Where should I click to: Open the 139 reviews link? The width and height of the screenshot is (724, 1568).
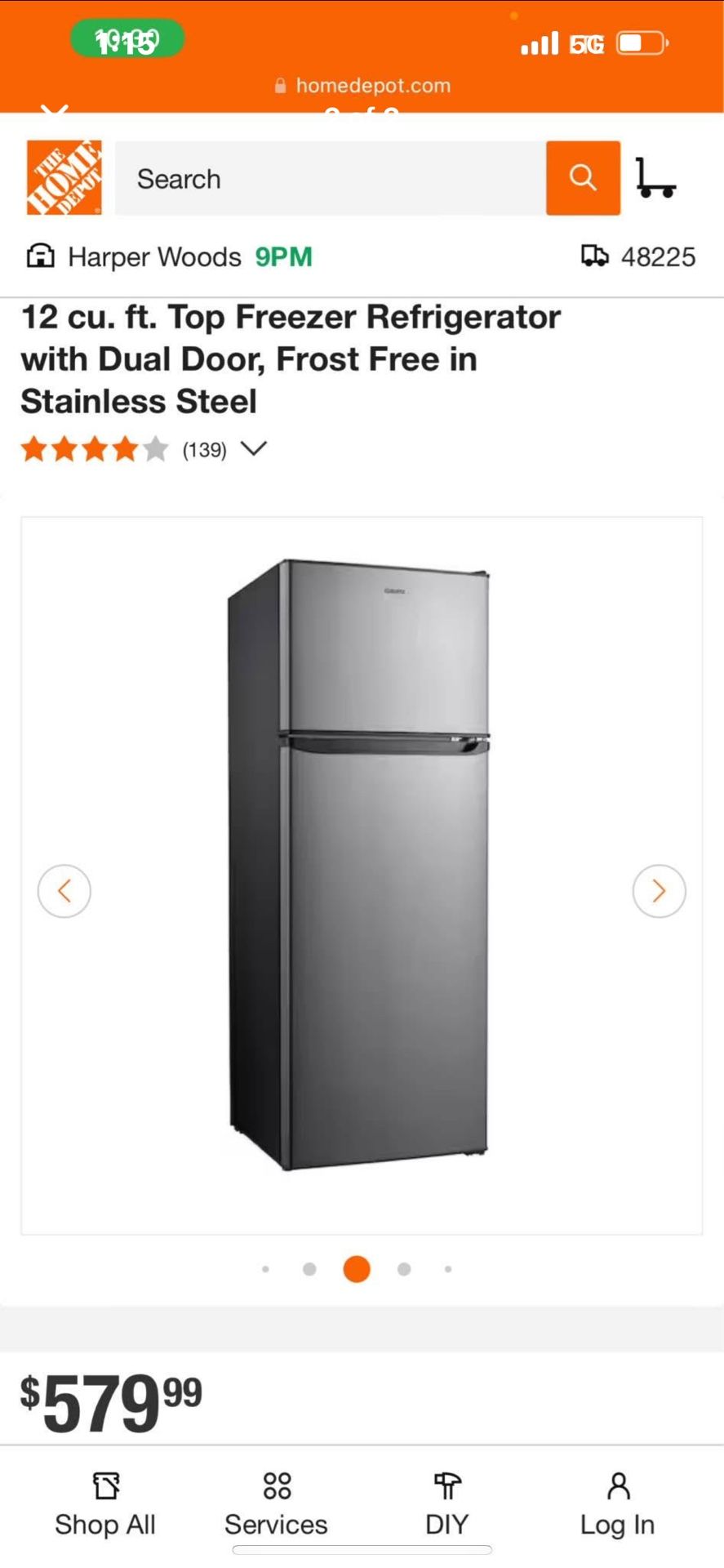pos(204,450)
